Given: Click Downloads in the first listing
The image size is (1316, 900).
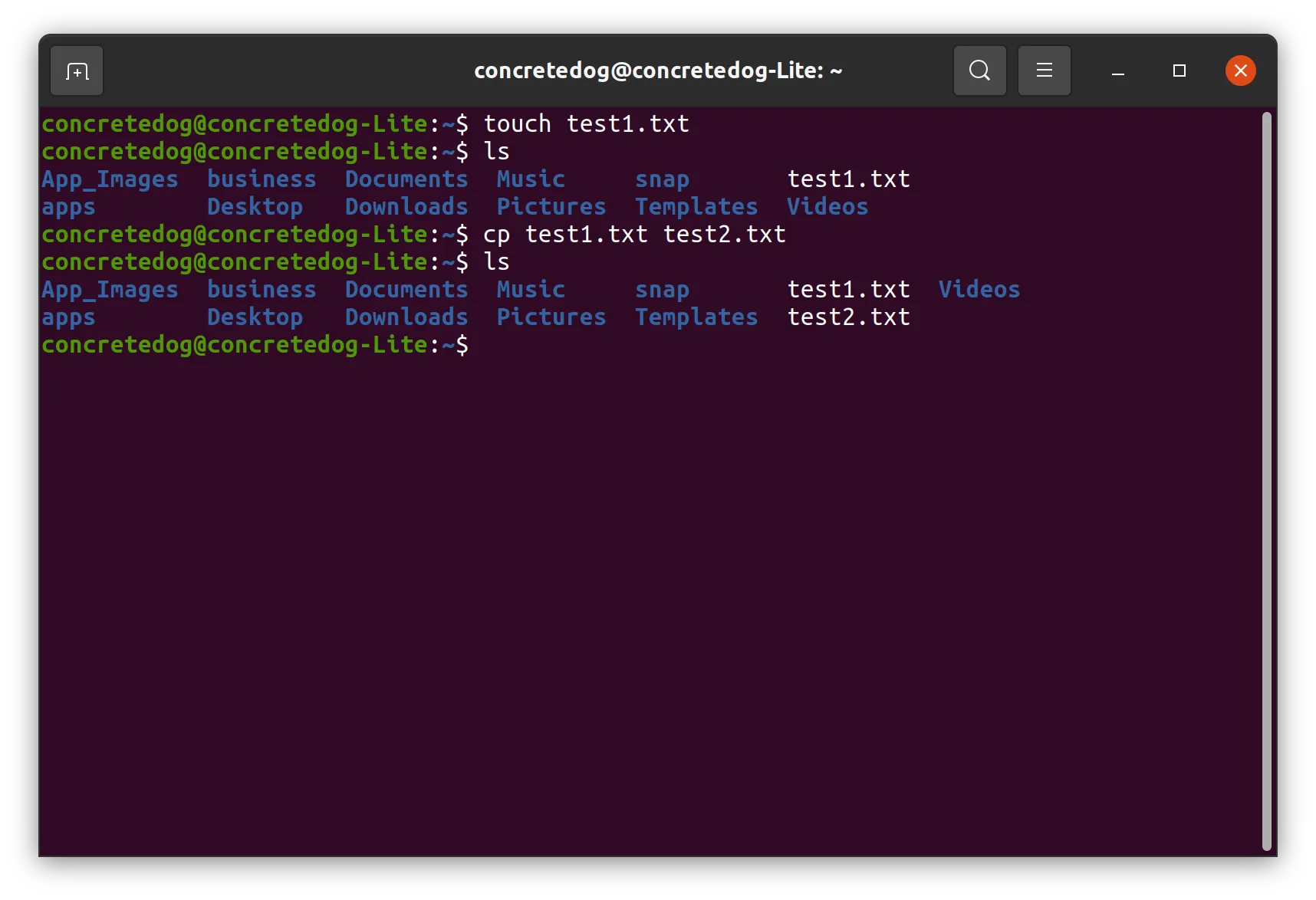Looking at the screenshot, I should (x=406, y=207).
